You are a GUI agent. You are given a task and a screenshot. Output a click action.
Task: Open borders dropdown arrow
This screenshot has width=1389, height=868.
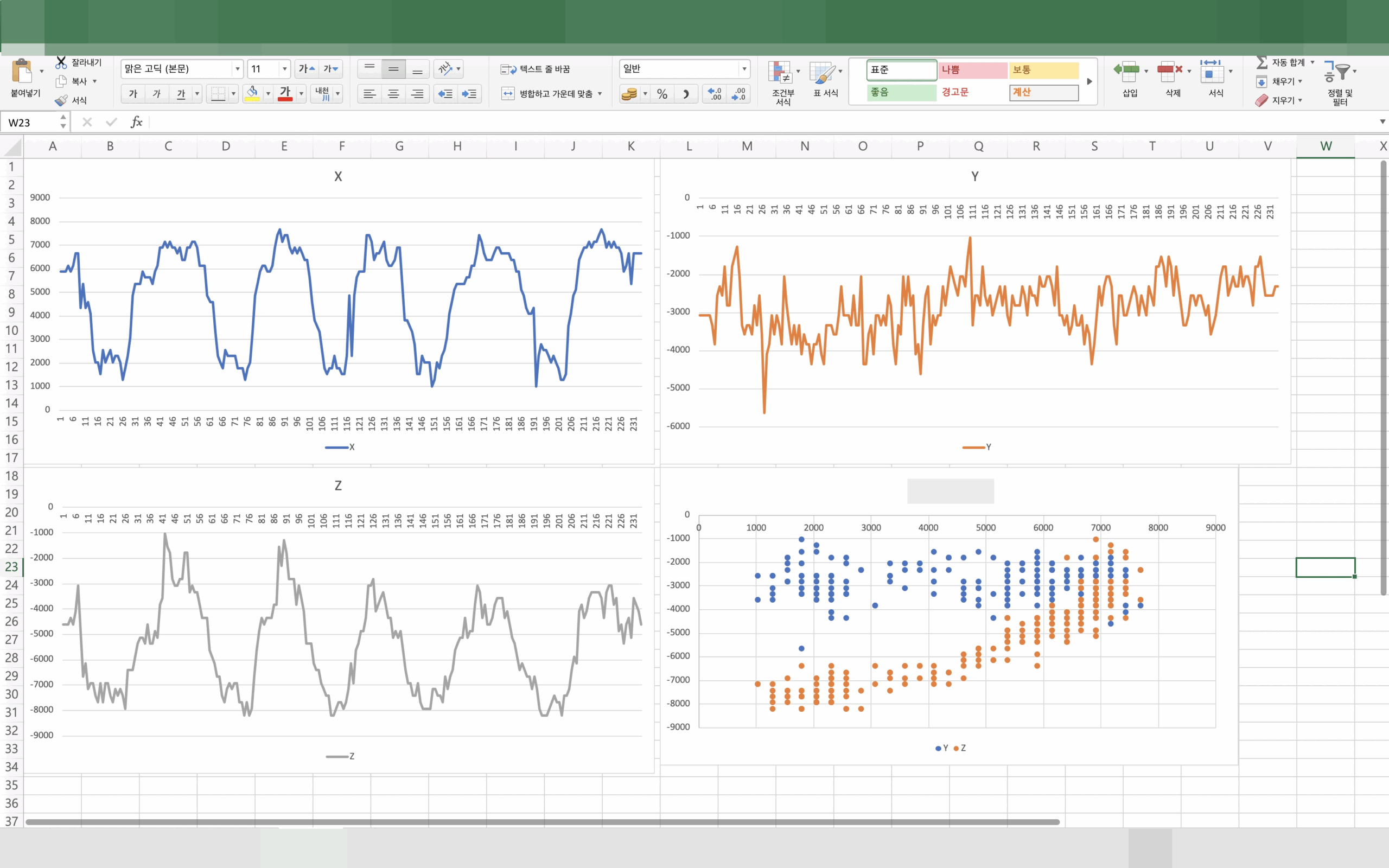[234, 93]
